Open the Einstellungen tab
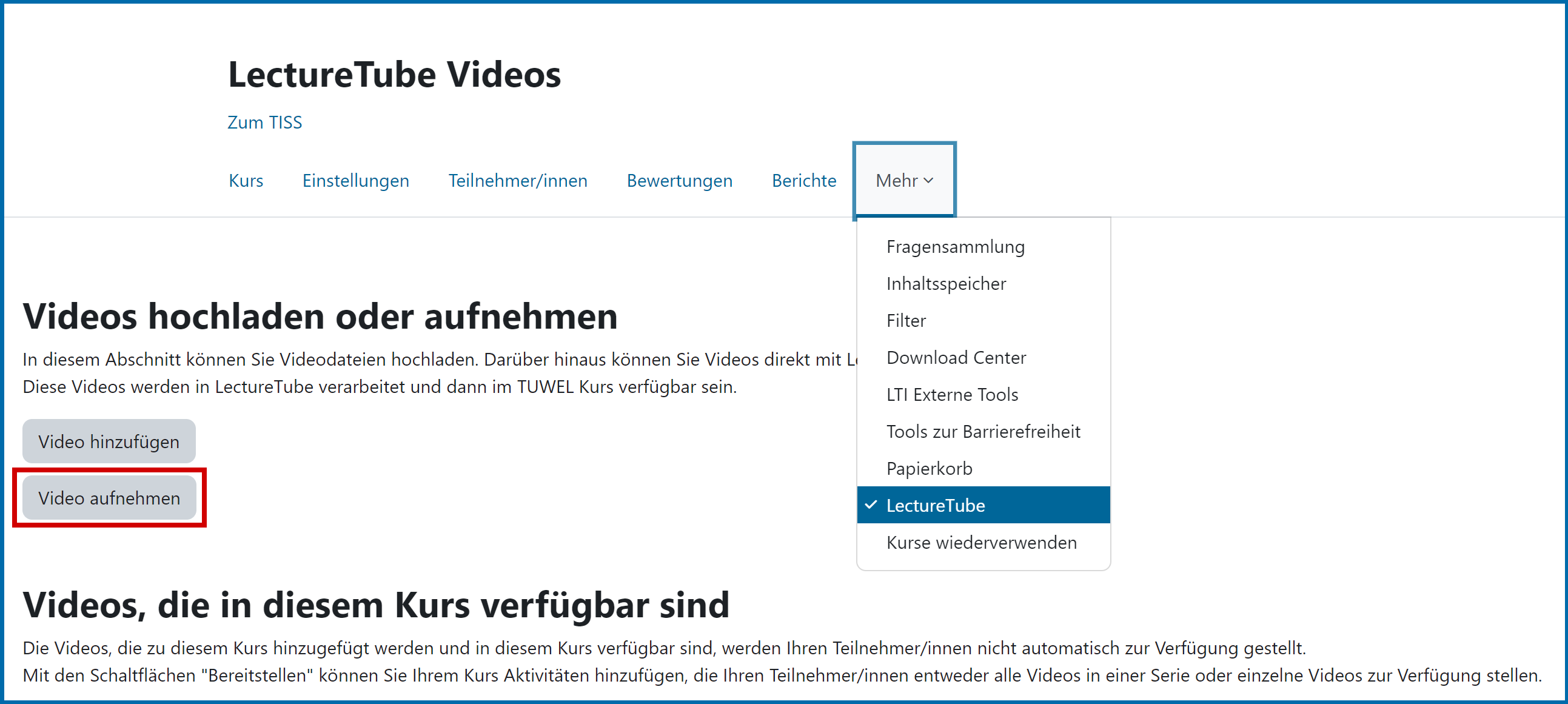Viewport: 1568px width, 704px height. coord(355,181)
